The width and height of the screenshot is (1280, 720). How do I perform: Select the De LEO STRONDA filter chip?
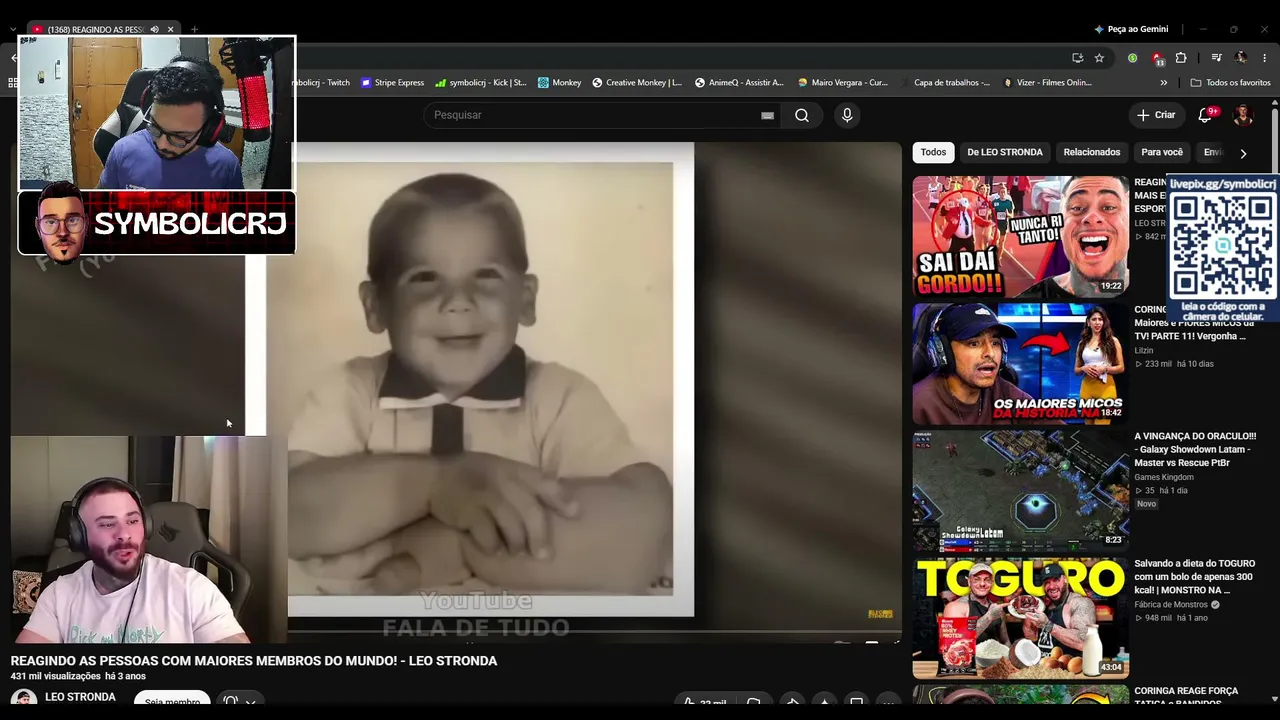pyautogui.click(x=1005, y=152)
